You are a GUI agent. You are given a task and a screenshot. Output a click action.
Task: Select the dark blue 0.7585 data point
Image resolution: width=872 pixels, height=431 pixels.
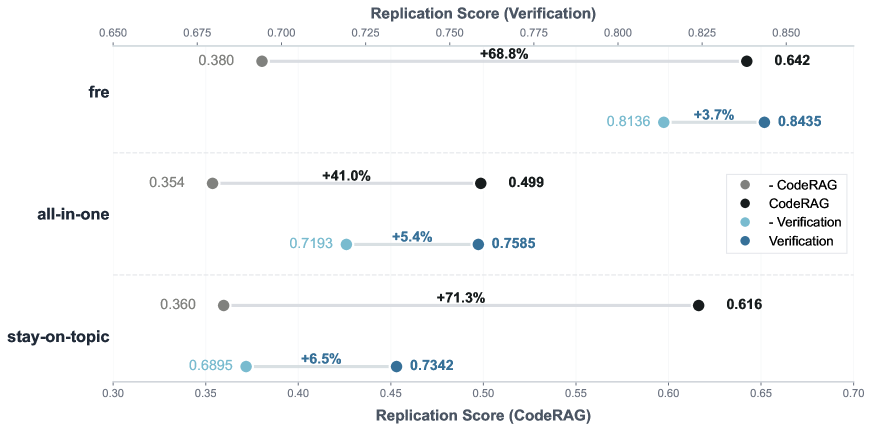click(x=478, y=244)
